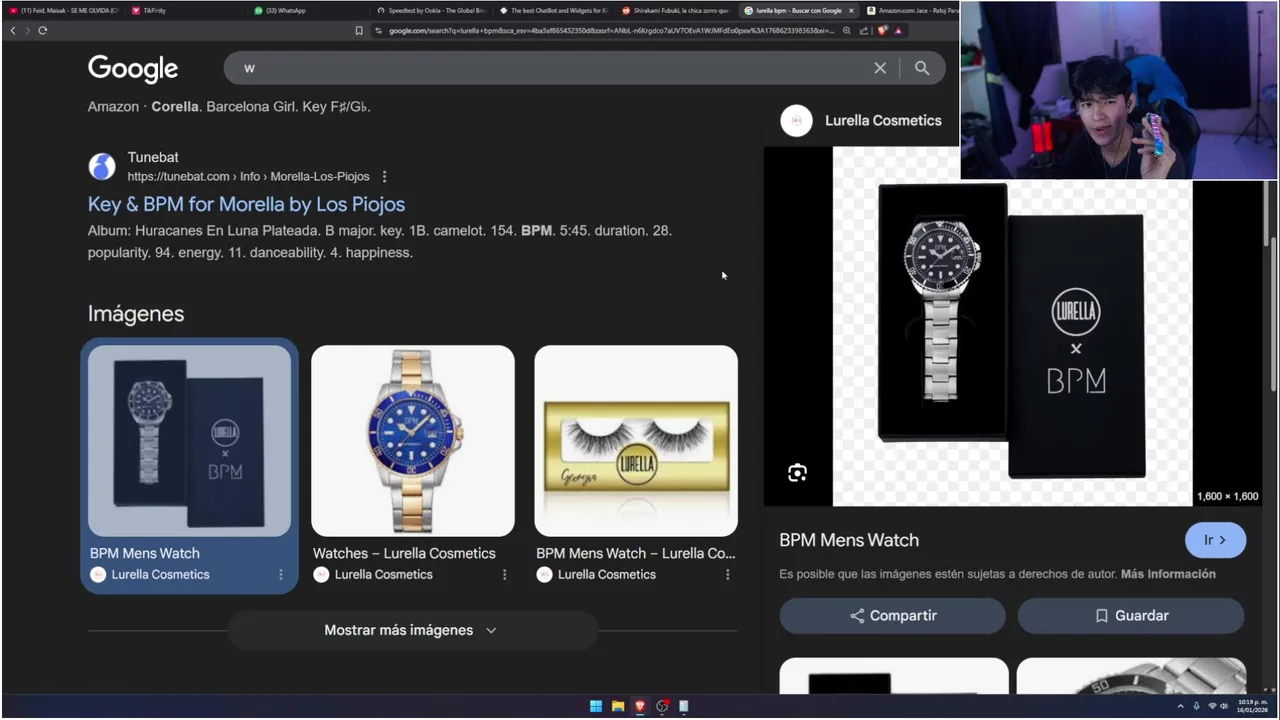The image size is (1280, 720).
Task: Switch to the Shirakami Fubuki tab
Action: [x=678, y=10]
